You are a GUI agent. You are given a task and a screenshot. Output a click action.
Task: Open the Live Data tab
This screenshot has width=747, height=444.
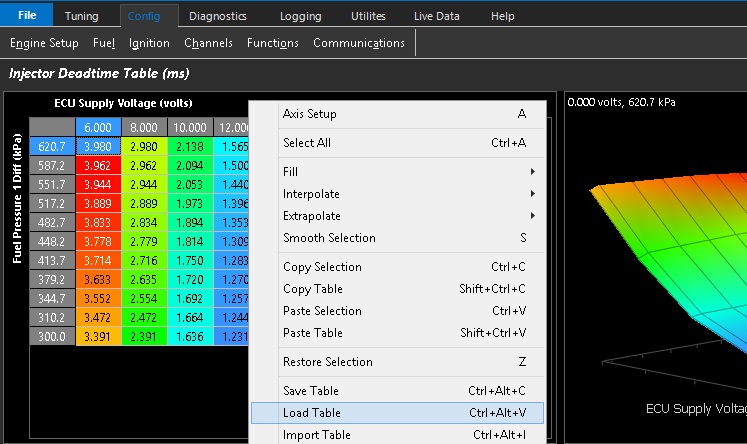pyautogui.click(x=436, y=16)
